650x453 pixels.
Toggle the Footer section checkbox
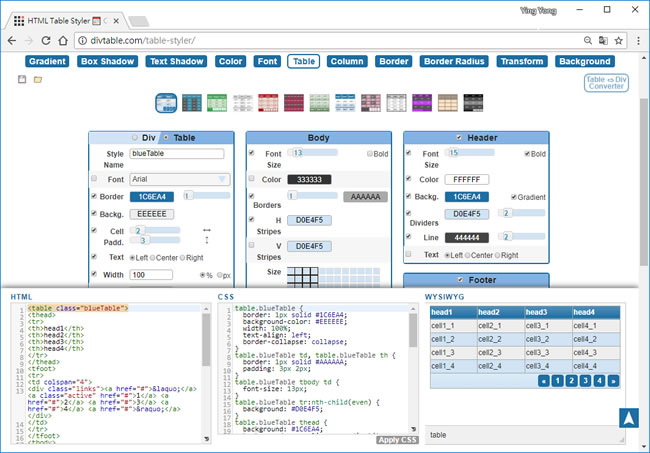(458, 280)
